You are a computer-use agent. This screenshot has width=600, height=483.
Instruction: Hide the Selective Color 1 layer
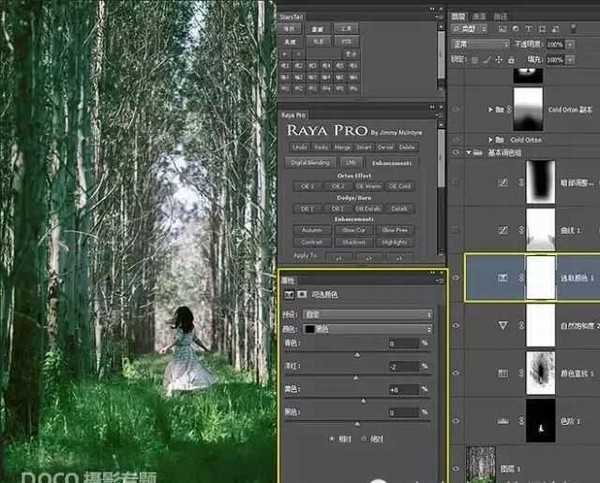pos(456,279)
